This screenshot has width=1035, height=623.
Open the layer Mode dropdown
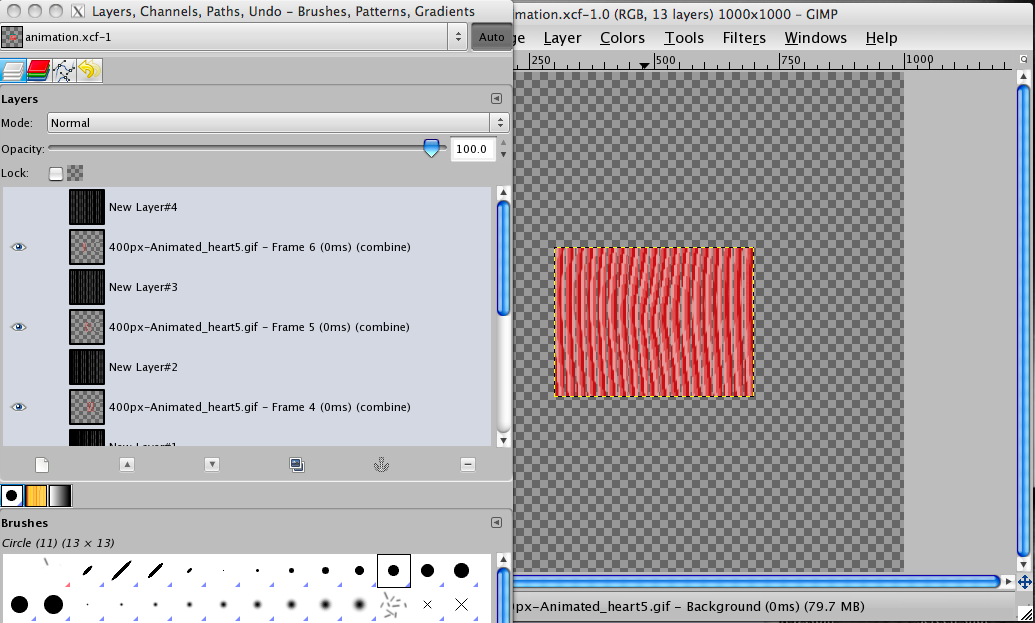(275, 123)
